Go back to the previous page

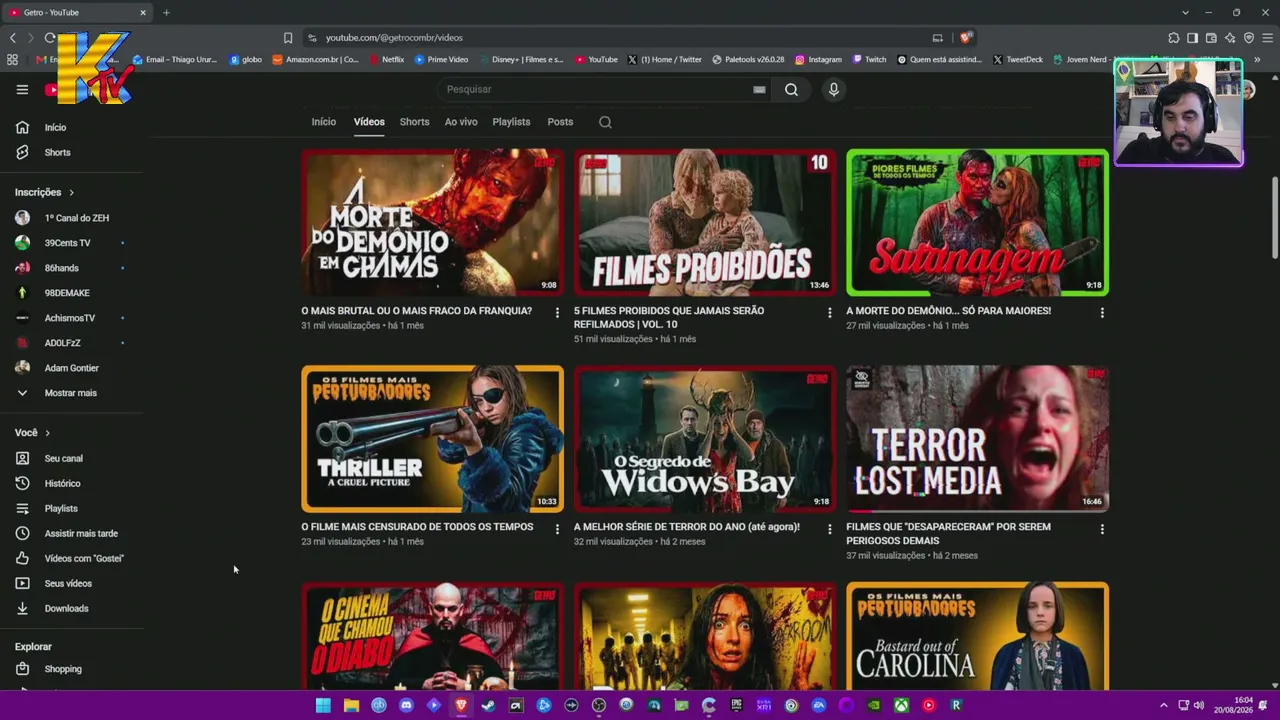tap(13, 38)
